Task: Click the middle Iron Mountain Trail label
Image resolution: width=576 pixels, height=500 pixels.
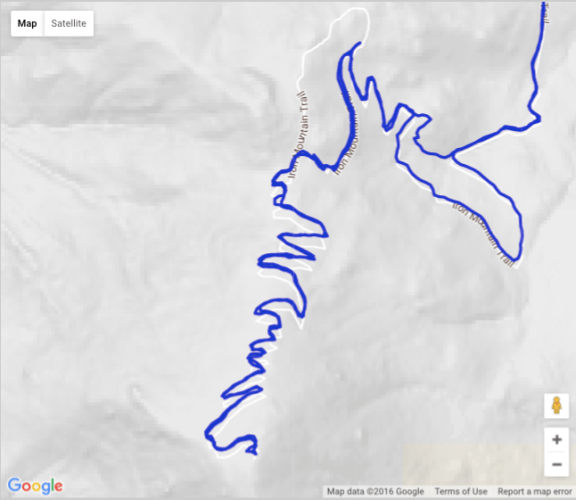Action: [347, 138]
